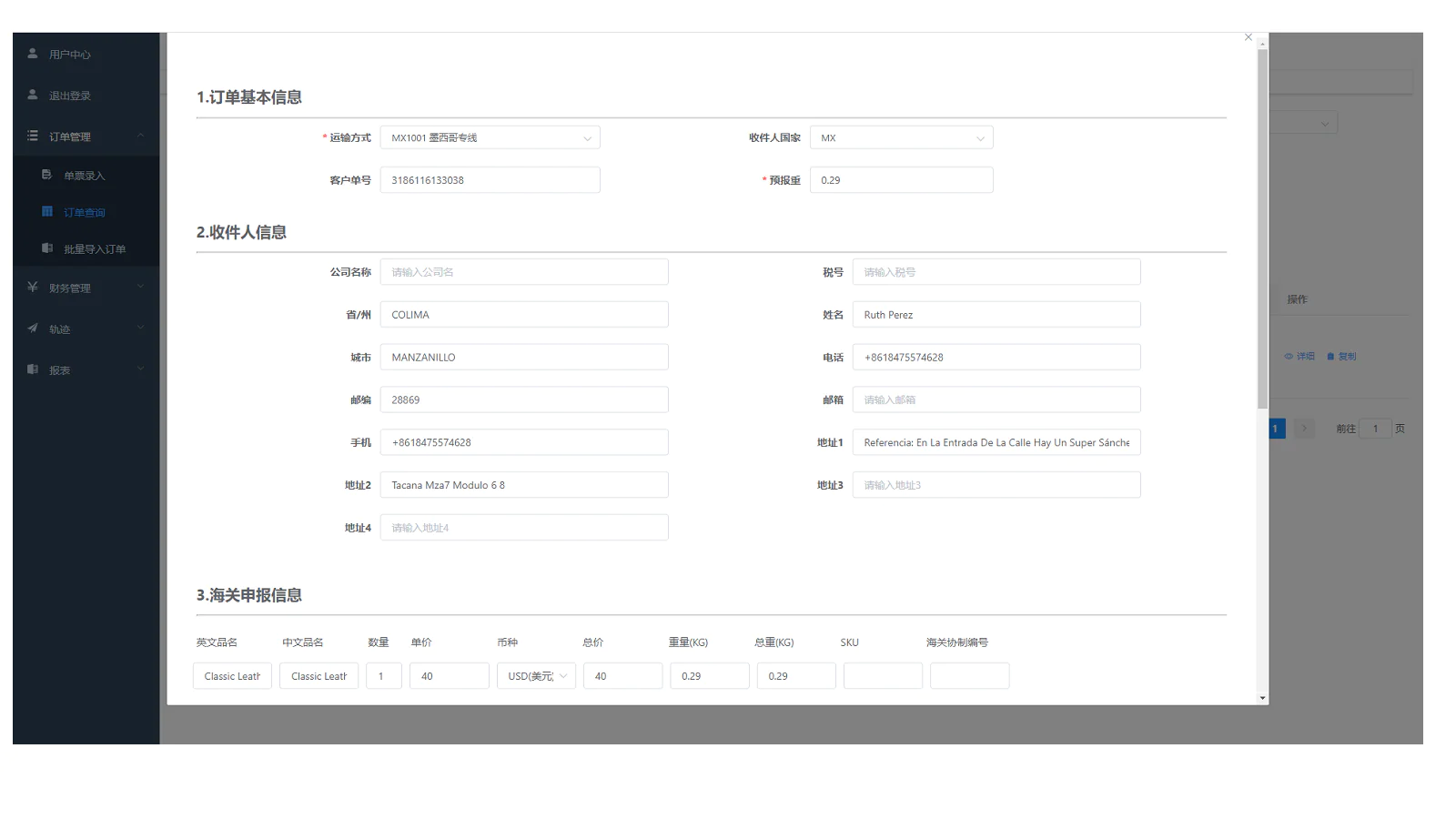This screenshot has width=1456, height=819.
Task: Open 单票录入 submenu item
Action: [86, 175]
